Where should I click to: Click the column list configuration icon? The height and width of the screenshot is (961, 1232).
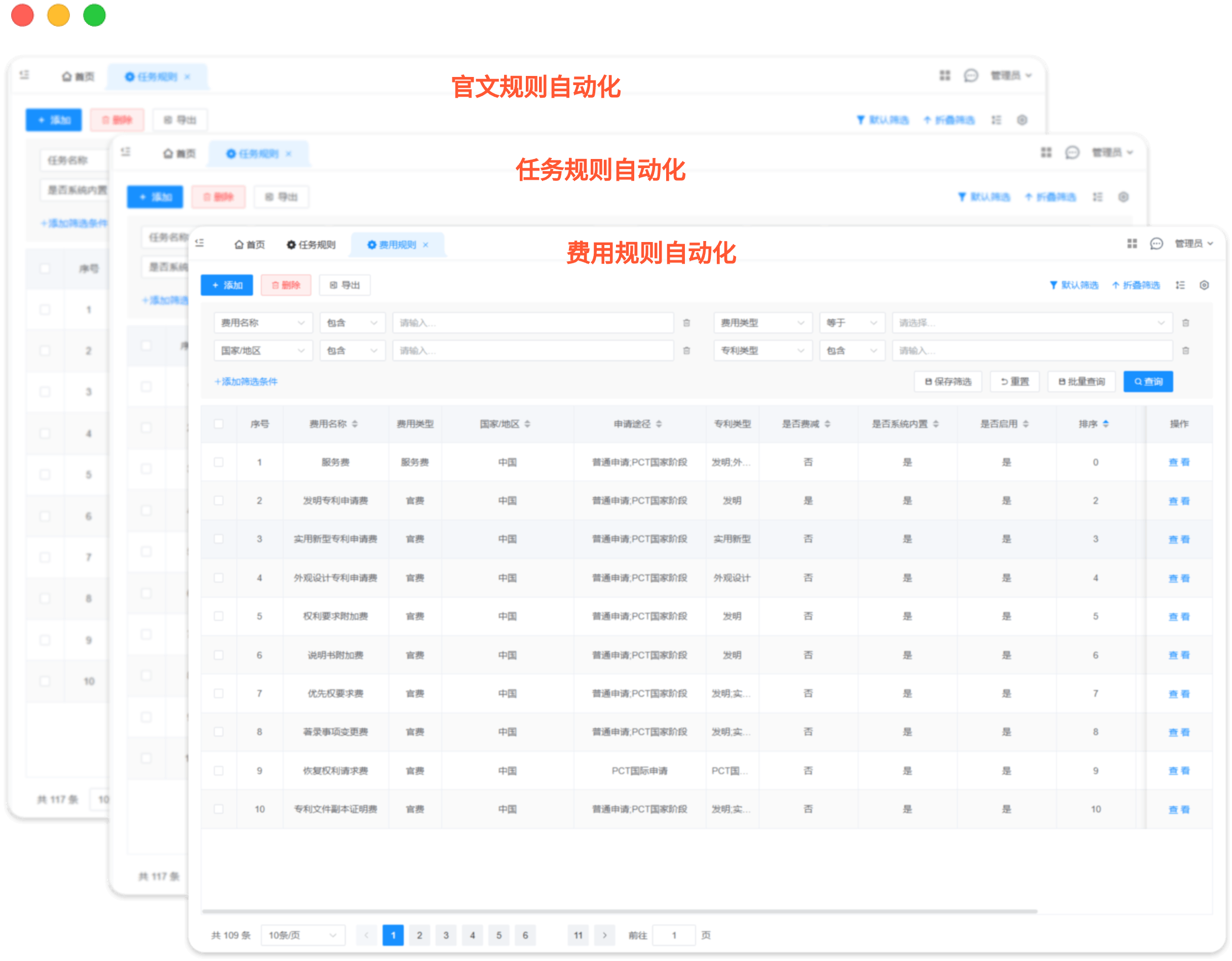tap(1181, 285)
